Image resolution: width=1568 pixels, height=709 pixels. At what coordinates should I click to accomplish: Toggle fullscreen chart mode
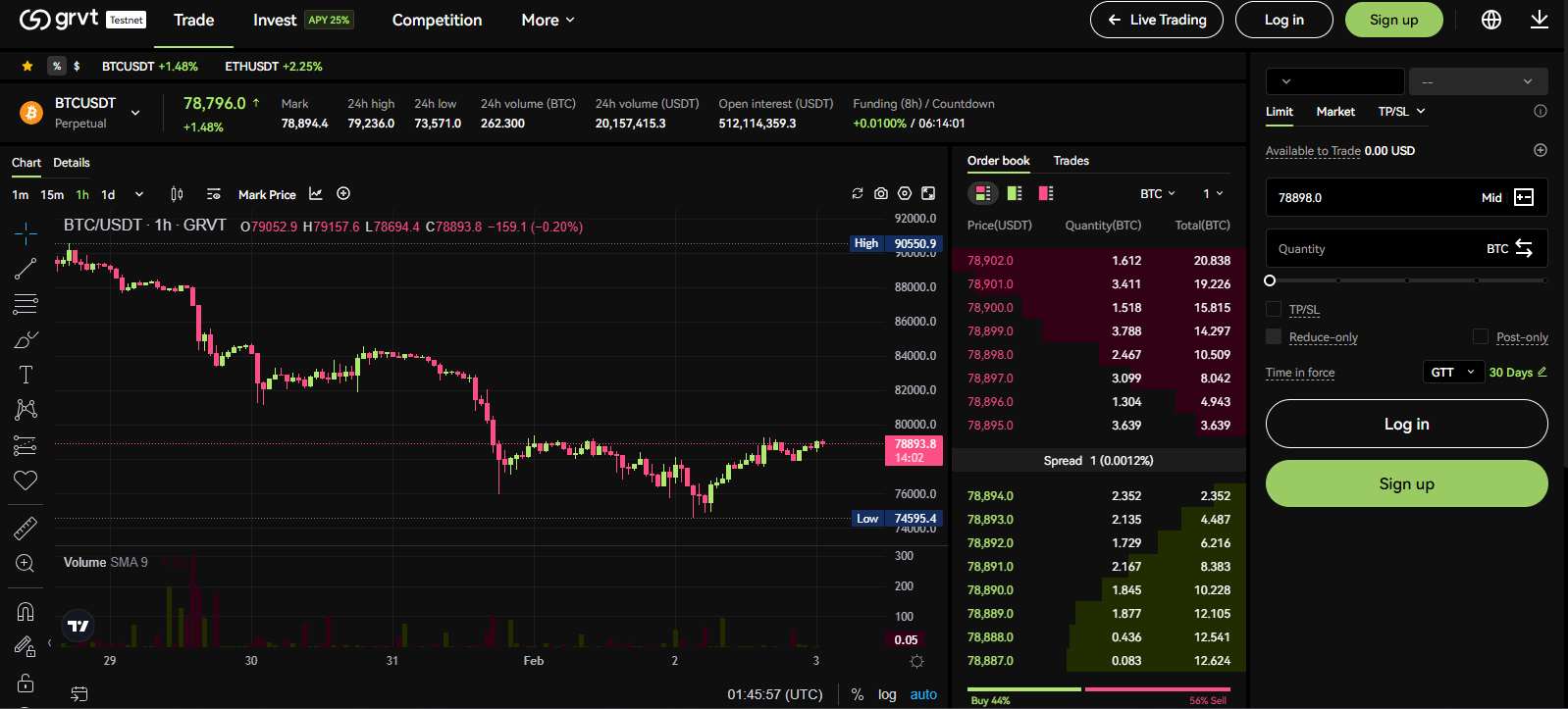[928, 194]
